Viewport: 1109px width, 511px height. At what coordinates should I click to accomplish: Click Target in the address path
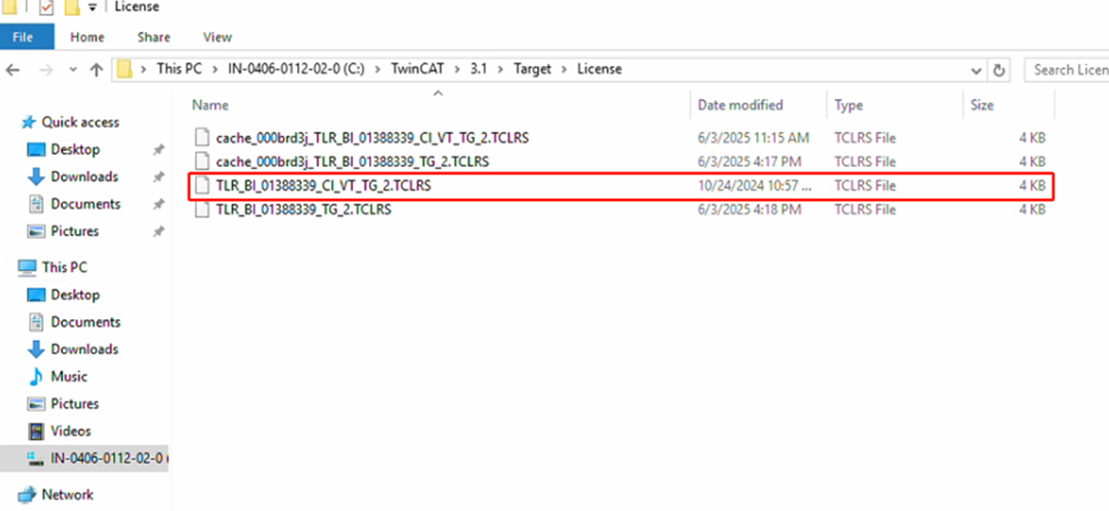click(x=533, y=69)
